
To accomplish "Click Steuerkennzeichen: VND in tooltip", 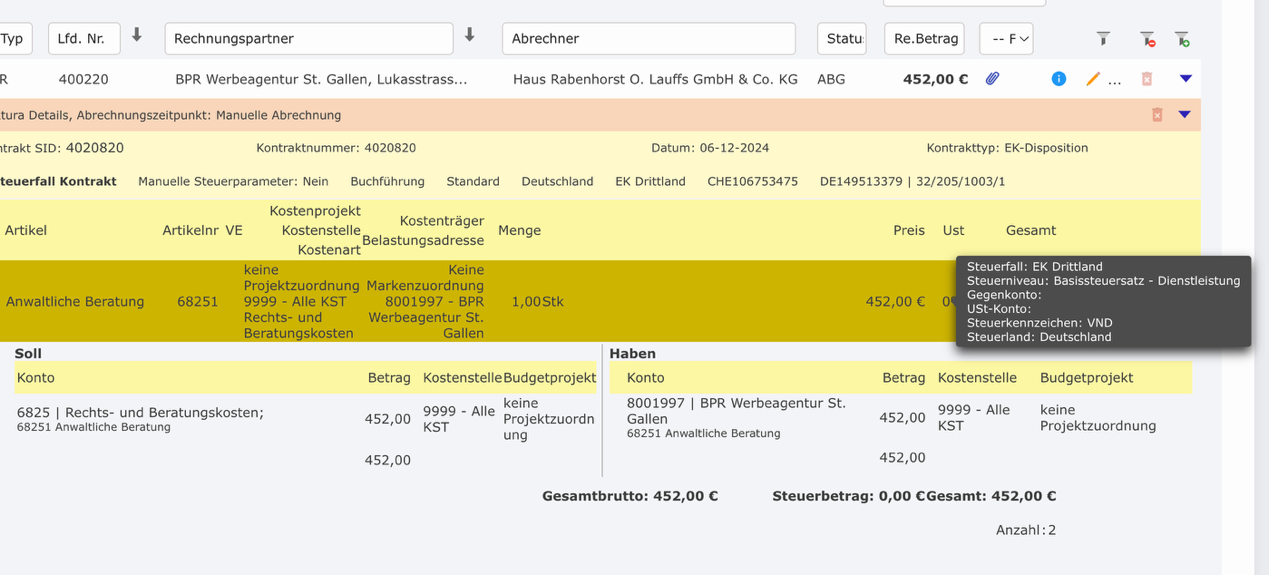I will coord(1039,323).
